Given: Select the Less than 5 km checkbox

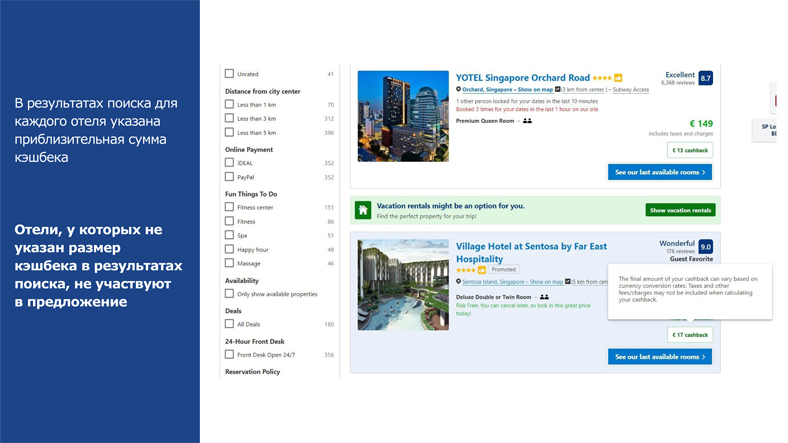Looking at the screenshot, I should (x=229, y=132).
